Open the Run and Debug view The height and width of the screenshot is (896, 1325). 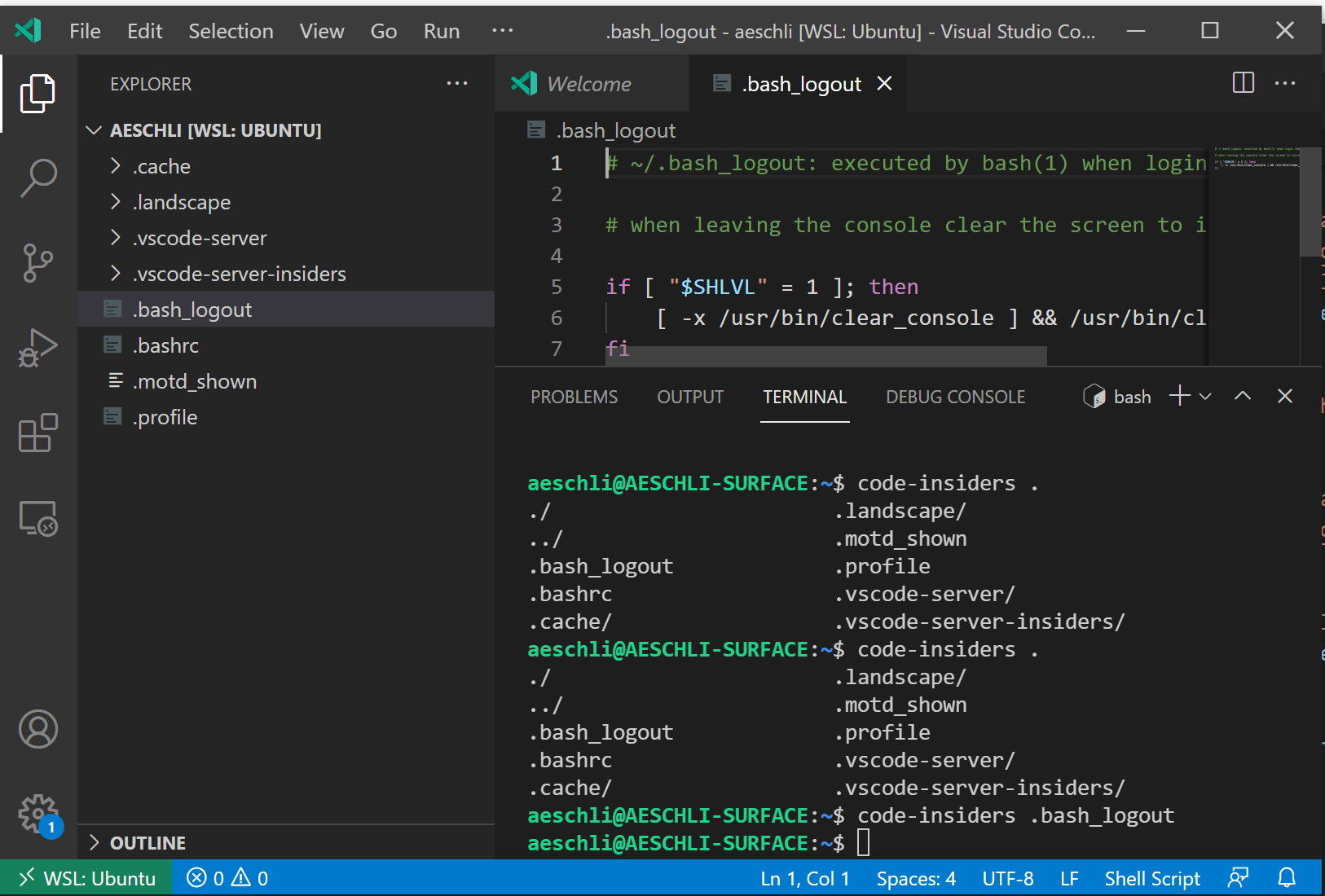37,348
